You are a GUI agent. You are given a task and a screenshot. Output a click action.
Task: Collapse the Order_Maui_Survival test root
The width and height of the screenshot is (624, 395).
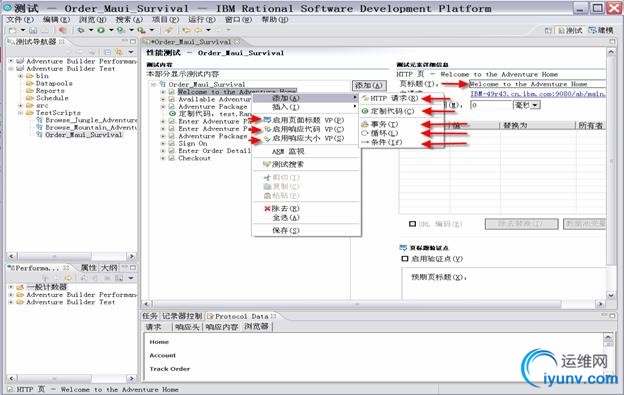pyautogui.click(x=154, y=84)
